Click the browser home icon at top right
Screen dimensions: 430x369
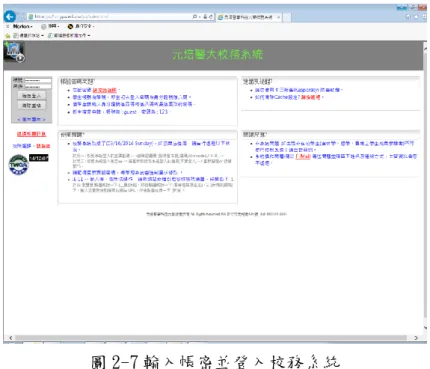point(409,17)
